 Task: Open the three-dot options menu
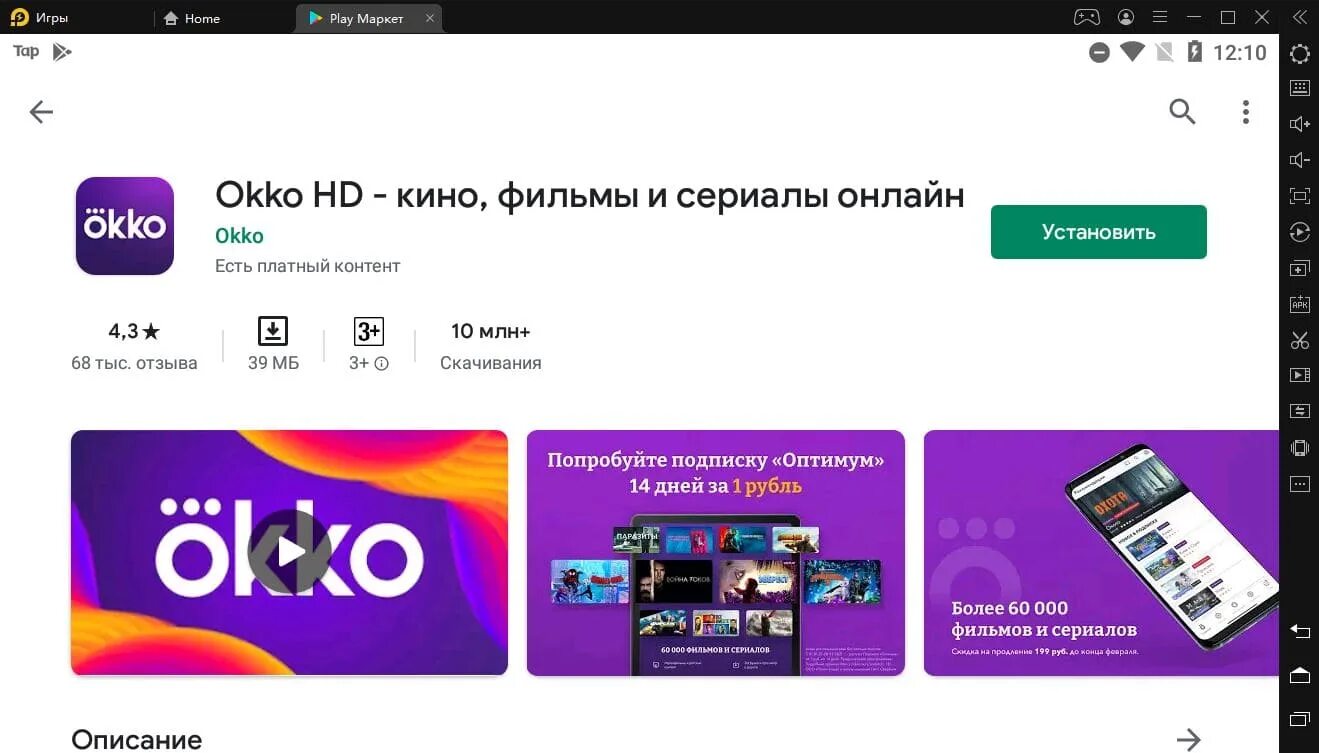pos(1245,112)
